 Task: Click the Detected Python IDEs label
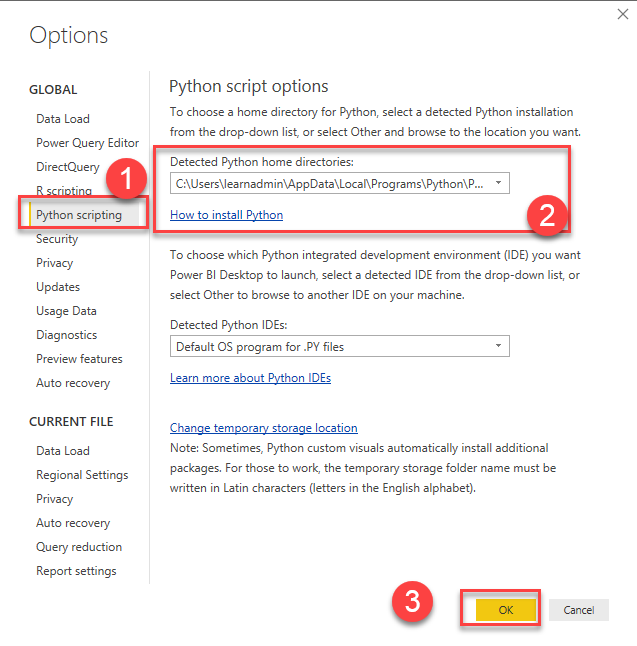pyautogui.click(x=229, y=325)
